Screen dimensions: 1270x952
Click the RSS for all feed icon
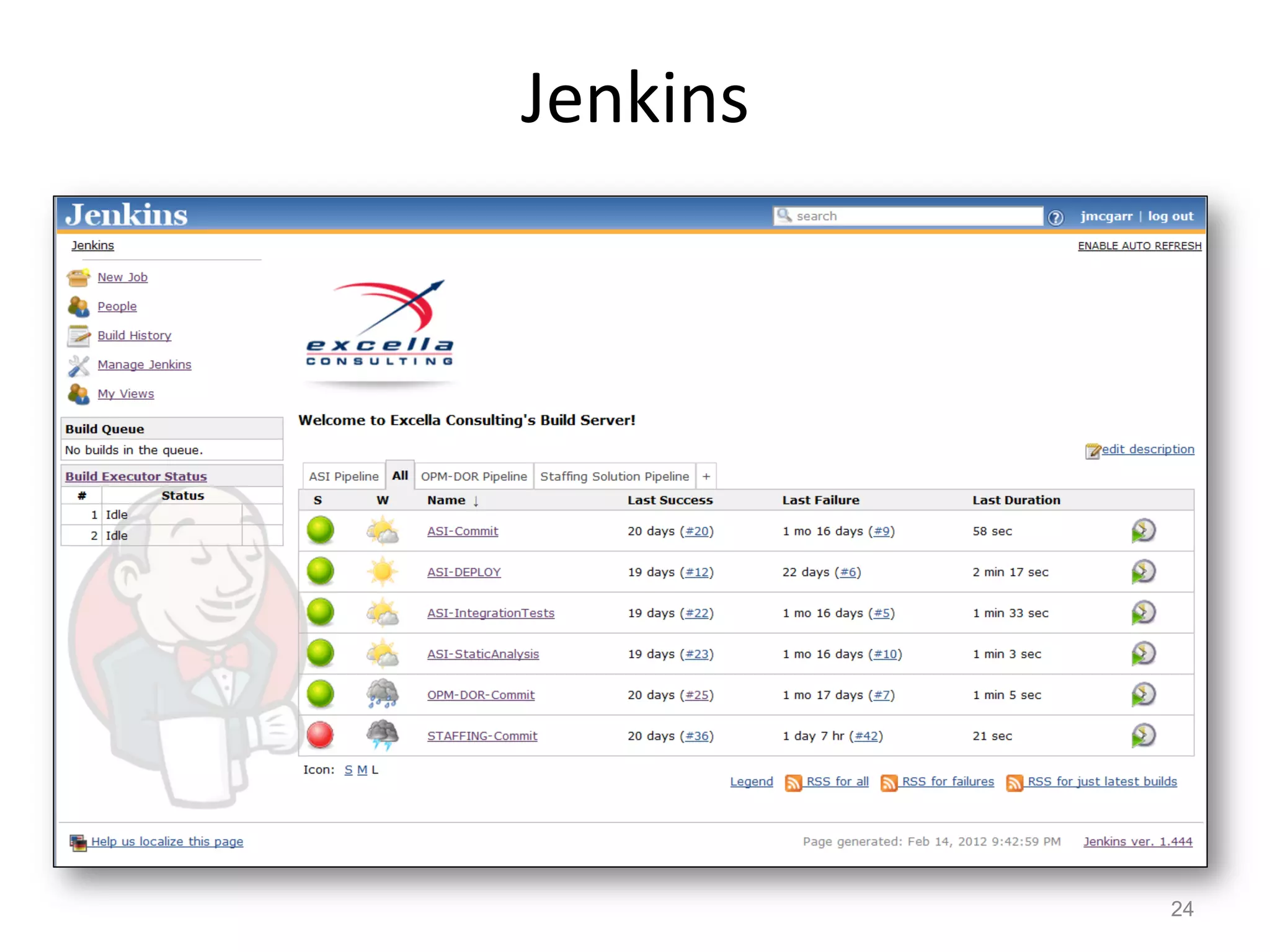tap(794, 783)
